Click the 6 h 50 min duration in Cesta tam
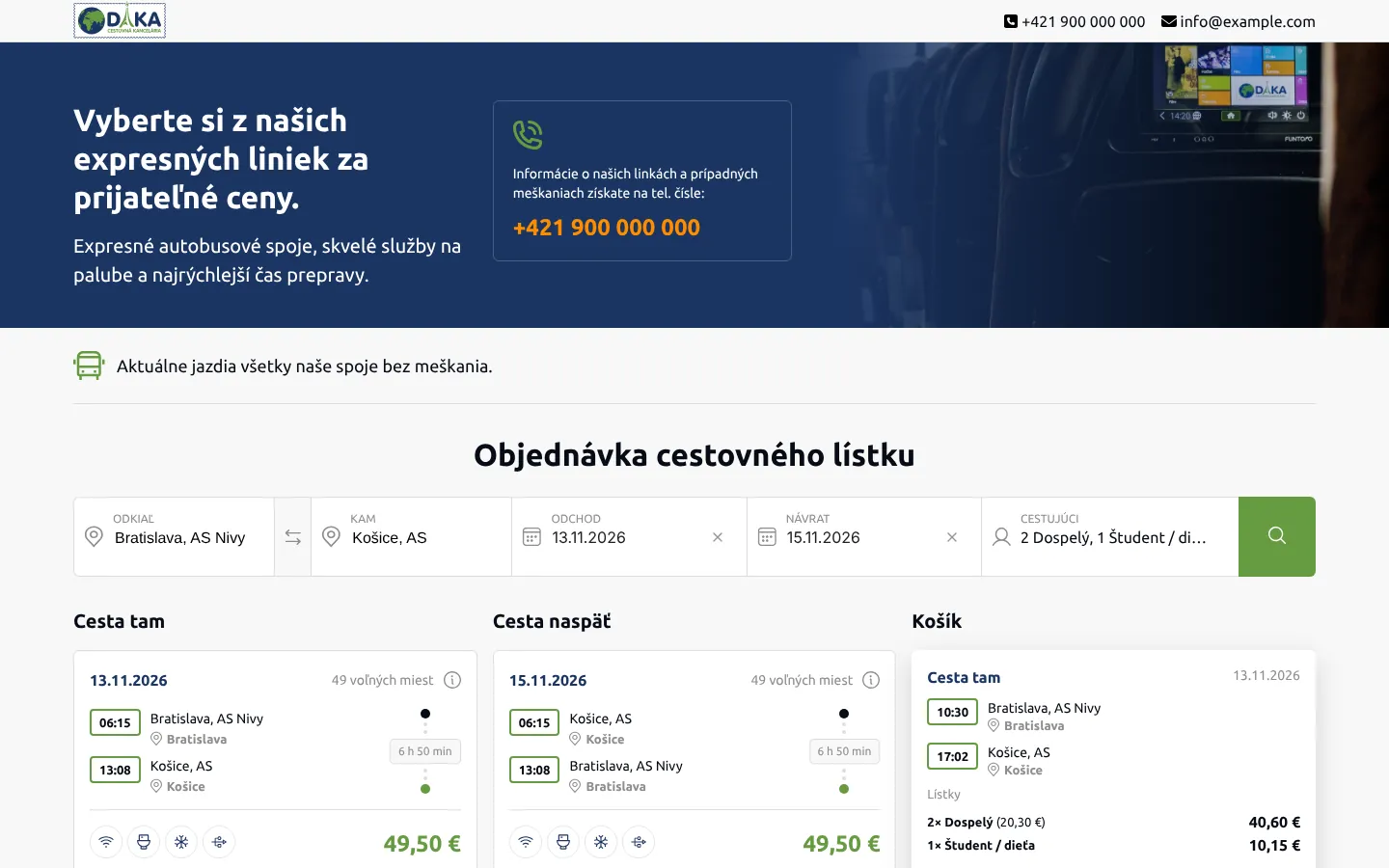1389x868 pixels. click(x=425, y=751)
